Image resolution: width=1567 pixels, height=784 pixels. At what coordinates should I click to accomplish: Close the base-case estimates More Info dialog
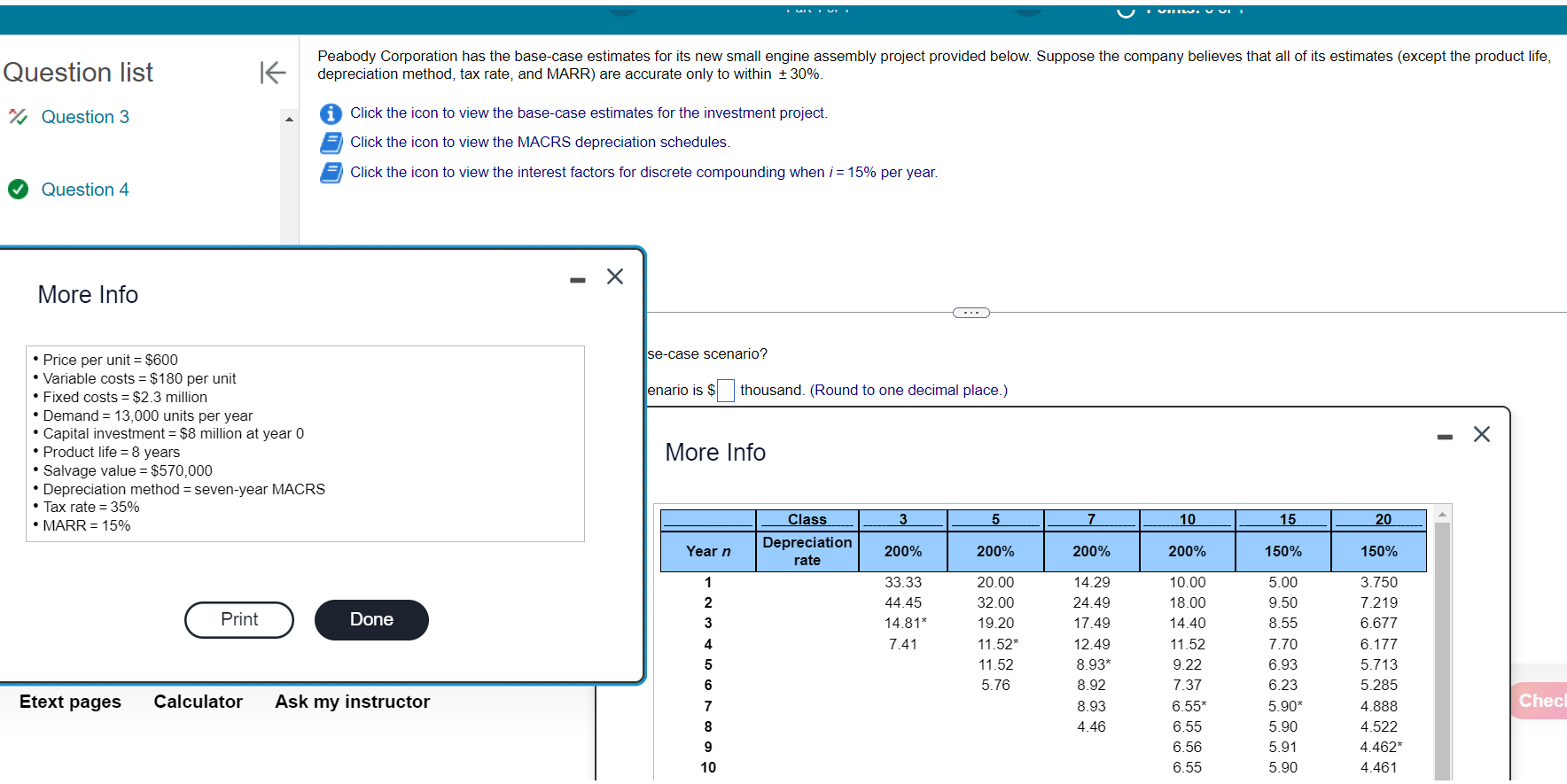point(615,276)
